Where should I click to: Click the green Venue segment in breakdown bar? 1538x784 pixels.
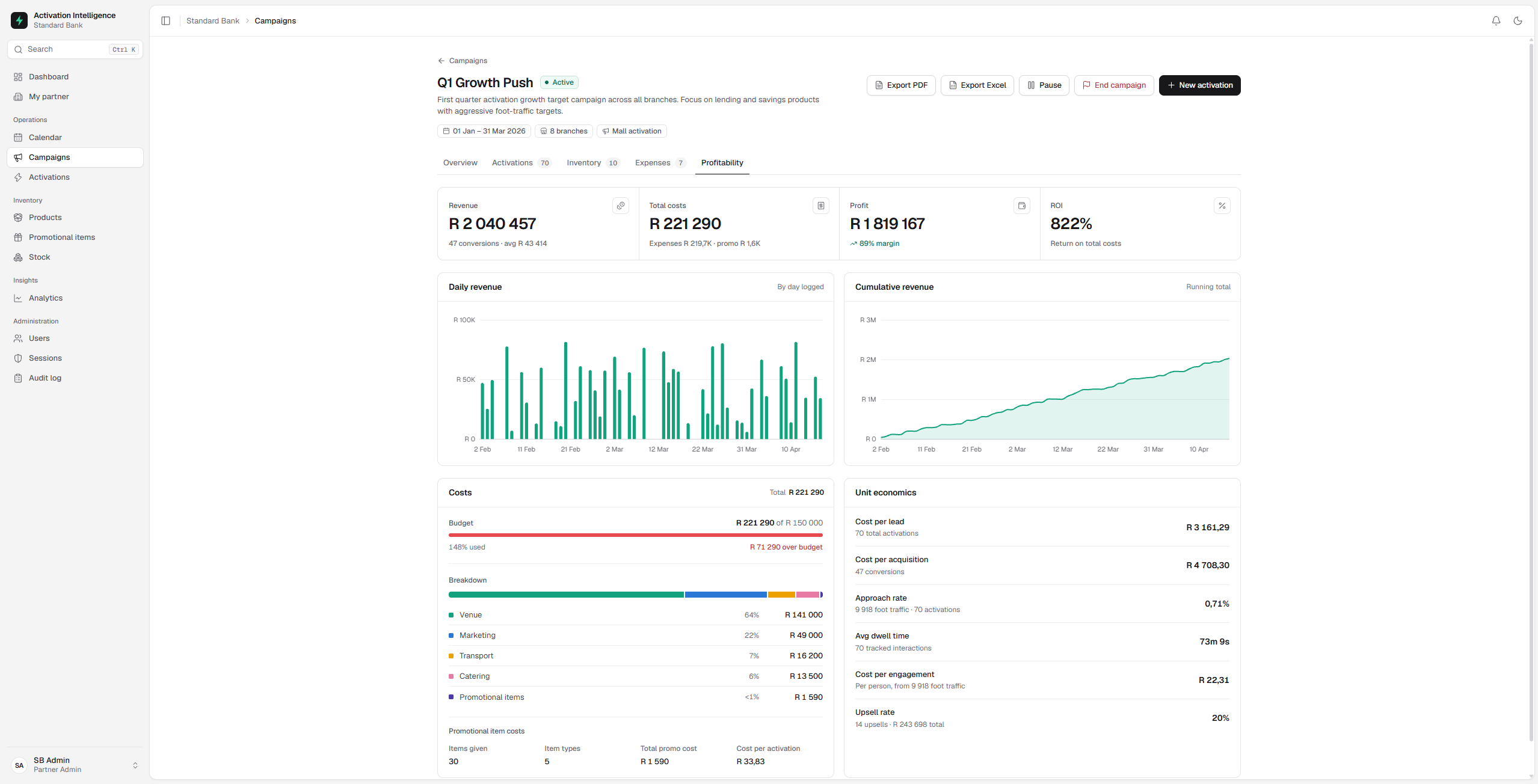coord(566,595)
